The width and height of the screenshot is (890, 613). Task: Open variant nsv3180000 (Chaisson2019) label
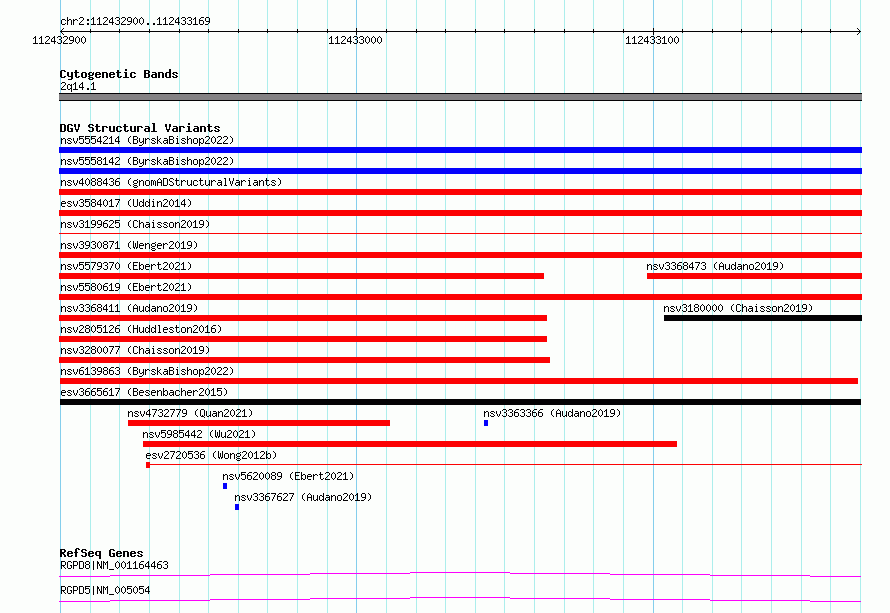click(x=738, y=308)
